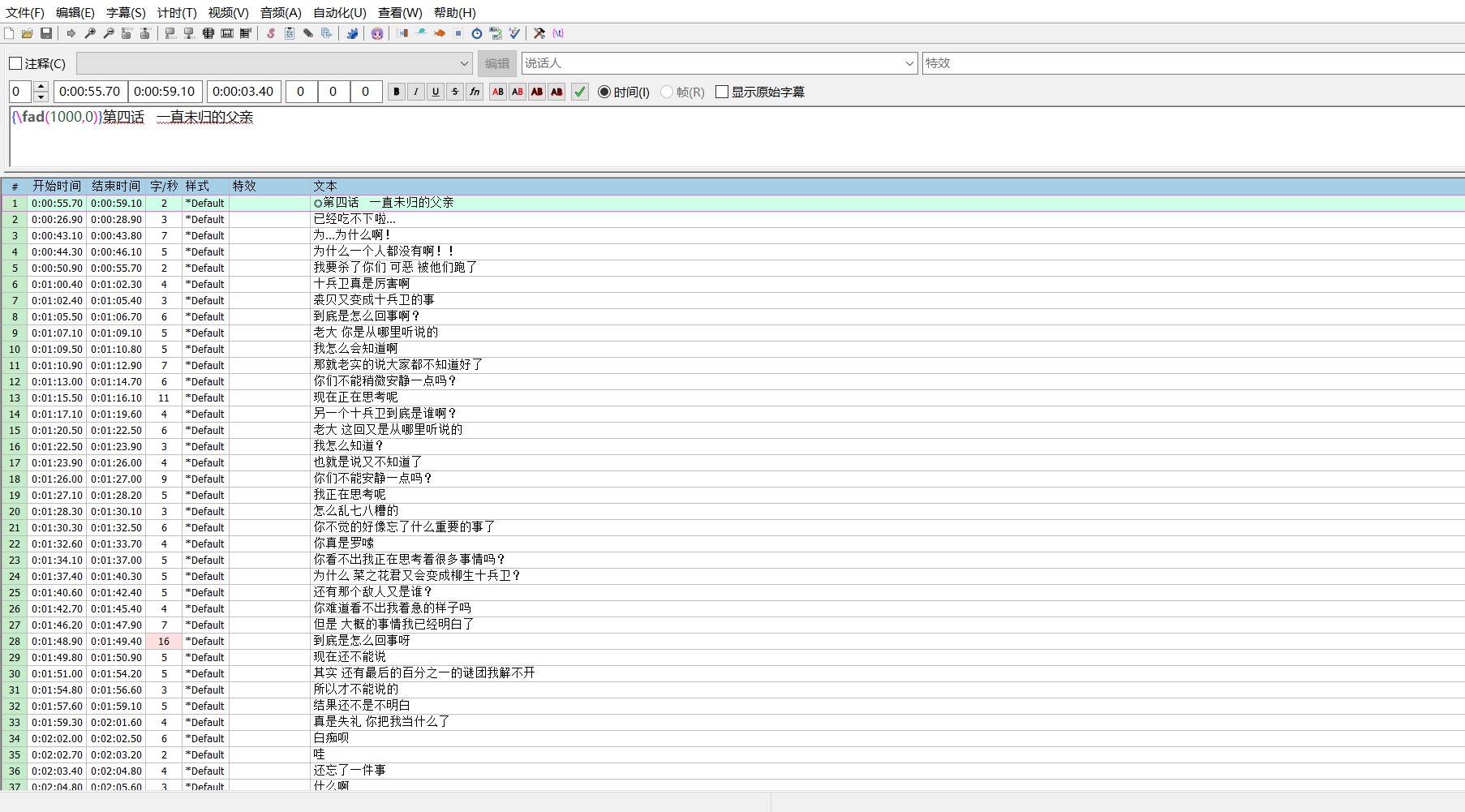Pick the primary color with first AB swatch

point(498,92)
